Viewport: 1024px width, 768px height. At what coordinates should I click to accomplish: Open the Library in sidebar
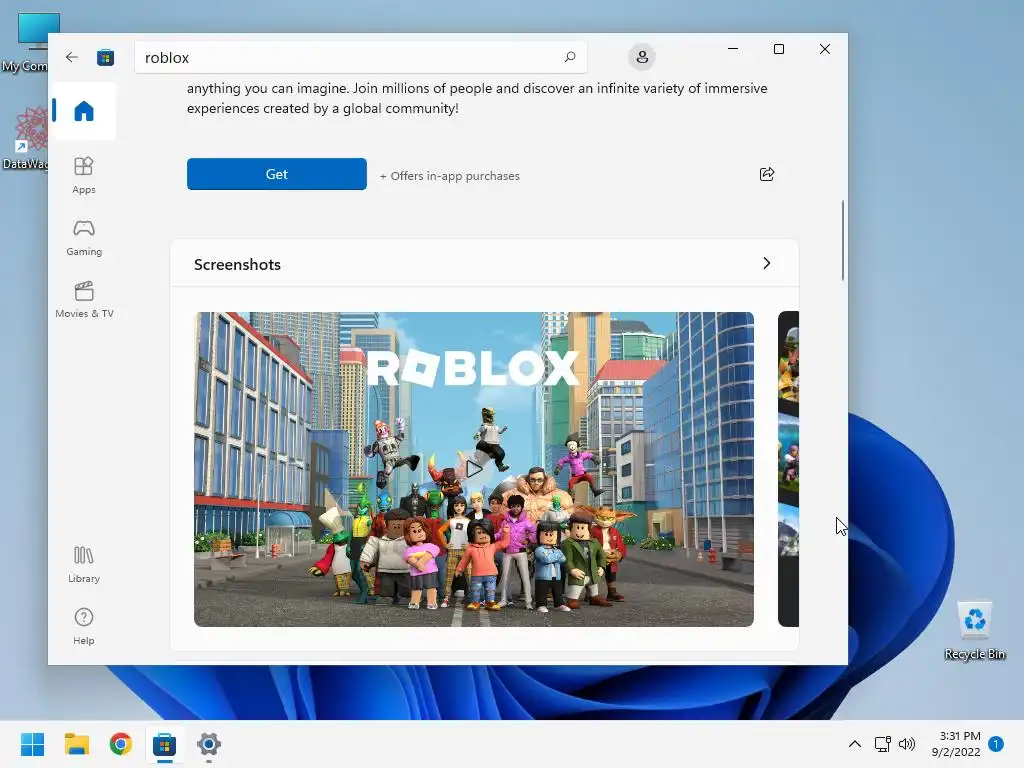pos(84,565)
